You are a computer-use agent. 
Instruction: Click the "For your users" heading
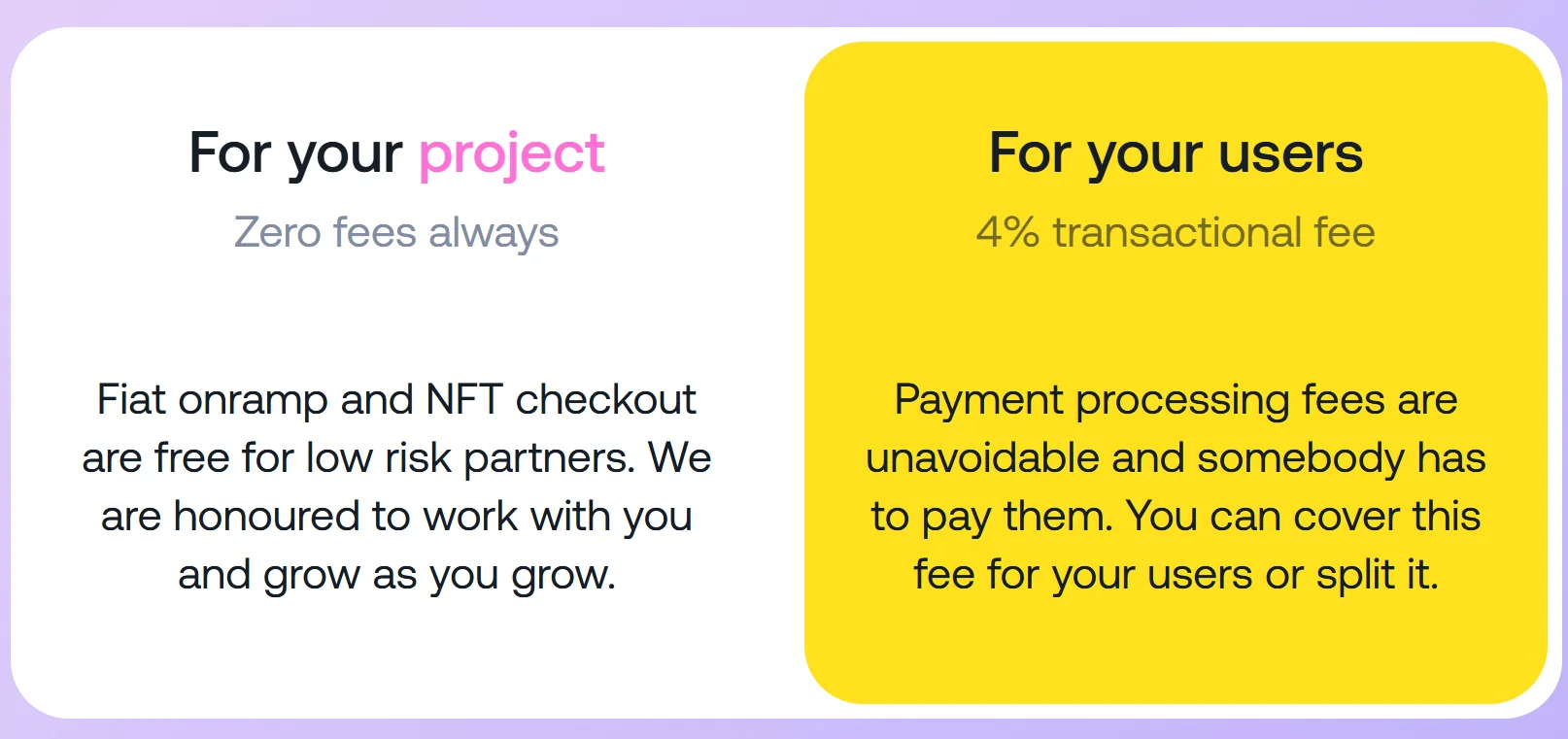[1176, 153]
